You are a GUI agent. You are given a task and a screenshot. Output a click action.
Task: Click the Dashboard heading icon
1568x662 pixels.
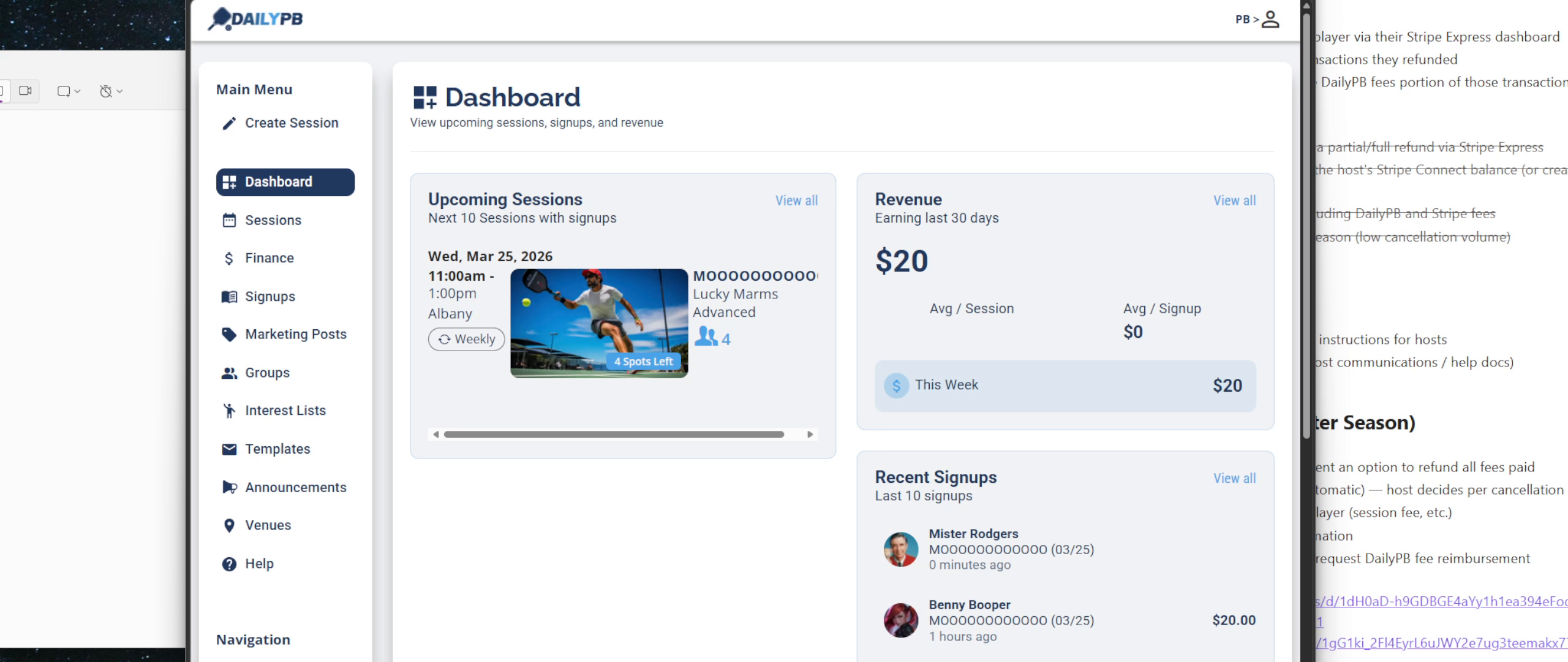[425, 97]
